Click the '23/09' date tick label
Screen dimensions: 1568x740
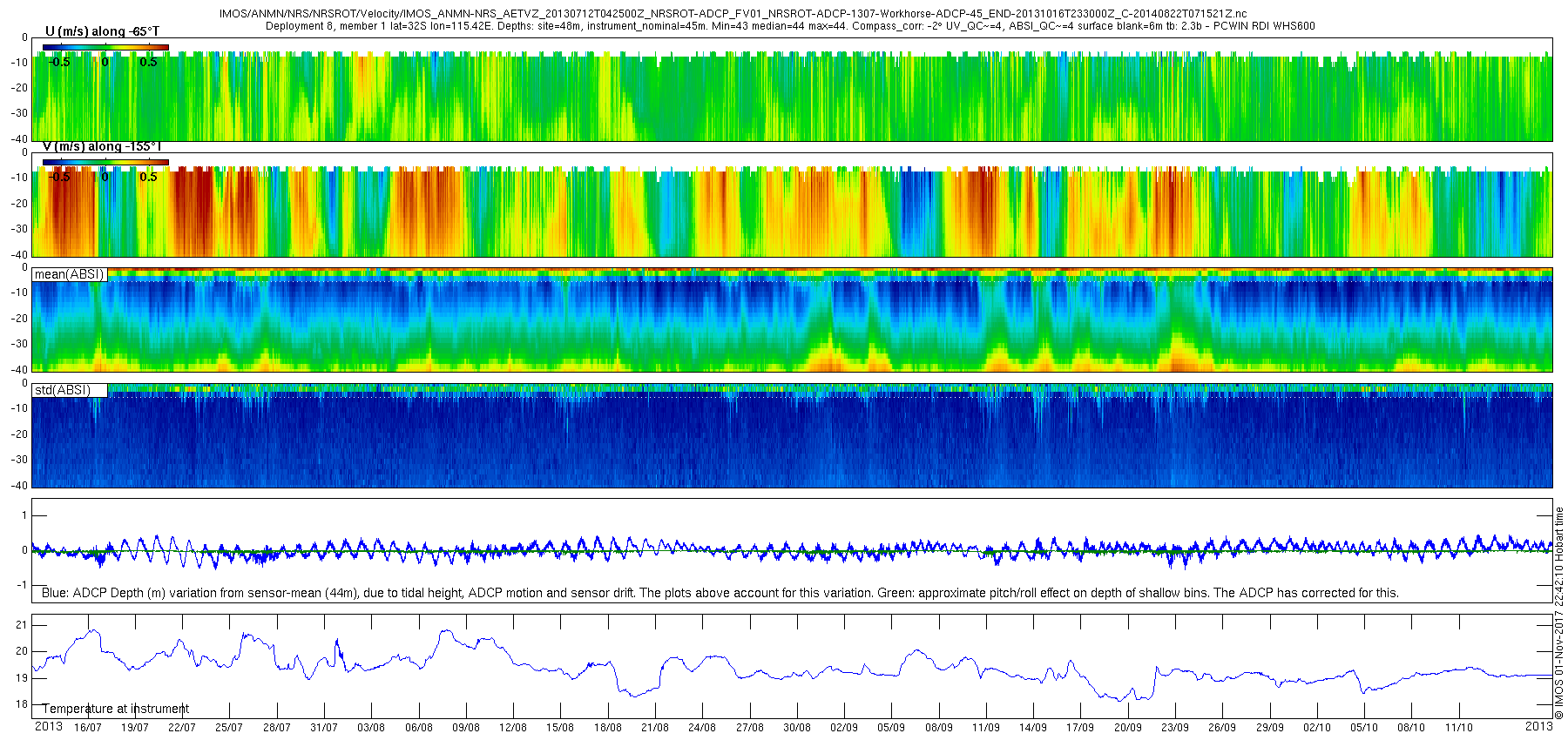pyautogui.click(x=1175, y=728)
